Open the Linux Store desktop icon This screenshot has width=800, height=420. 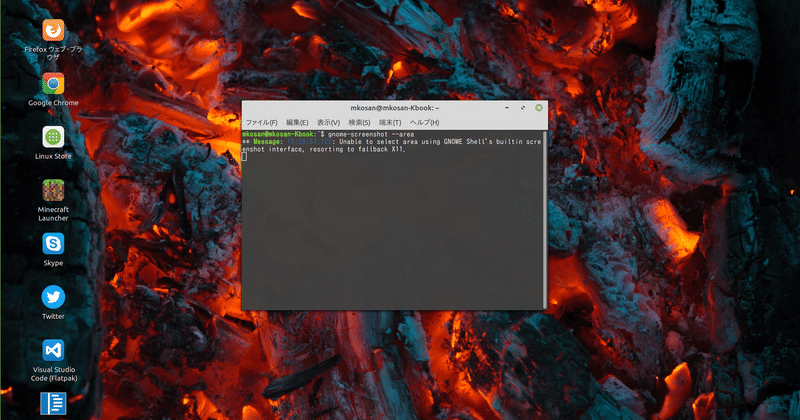point(53,137)
